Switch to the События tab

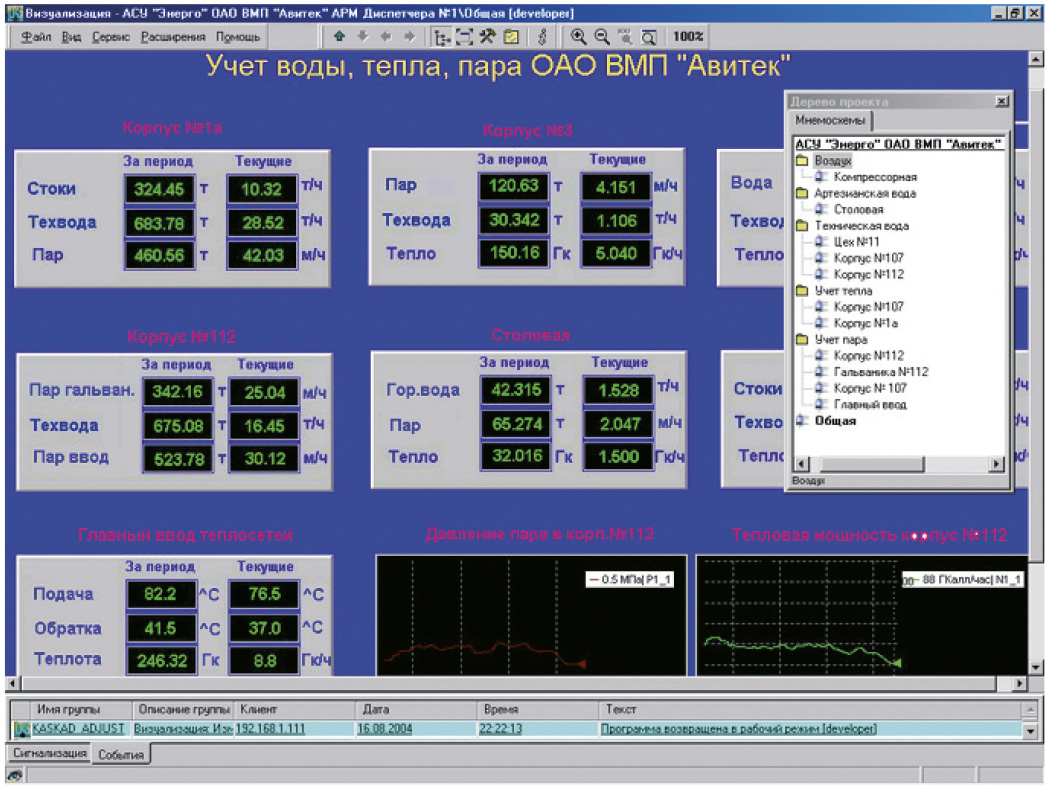click(120, 755)
